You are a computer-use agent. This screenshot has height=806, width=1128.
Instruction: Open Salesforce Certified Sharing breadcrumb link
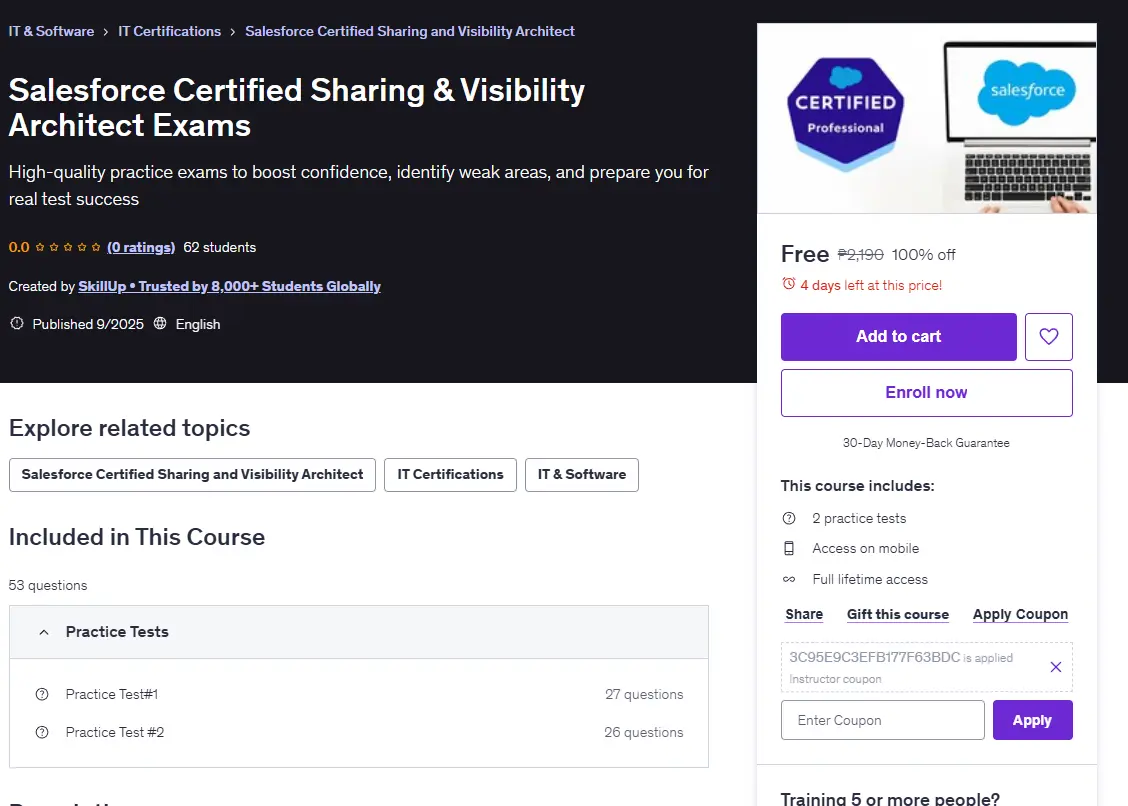point(409,31)
